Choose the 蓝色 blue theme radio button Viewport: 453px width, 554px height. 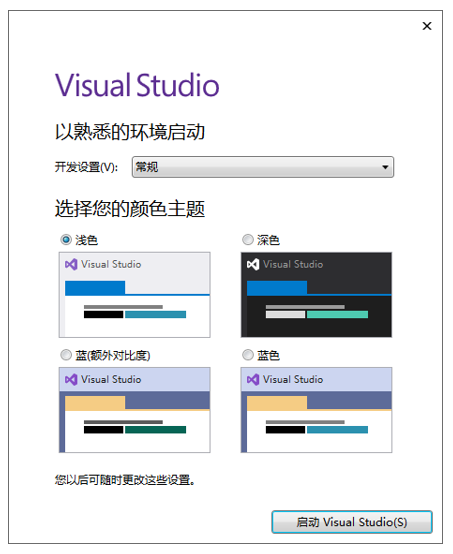[248, 355]
